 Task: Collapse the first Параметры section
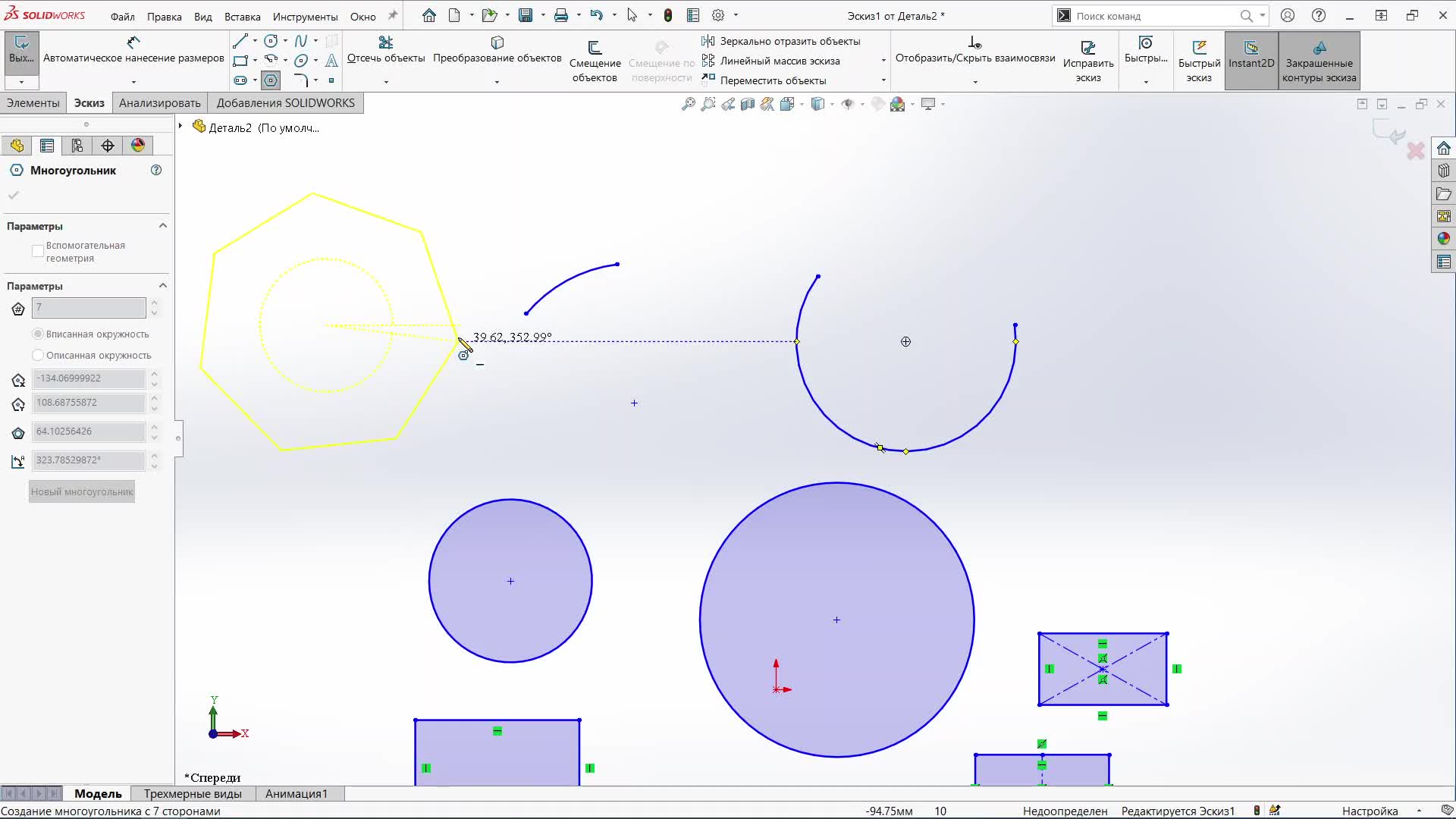tap(162, 226)
